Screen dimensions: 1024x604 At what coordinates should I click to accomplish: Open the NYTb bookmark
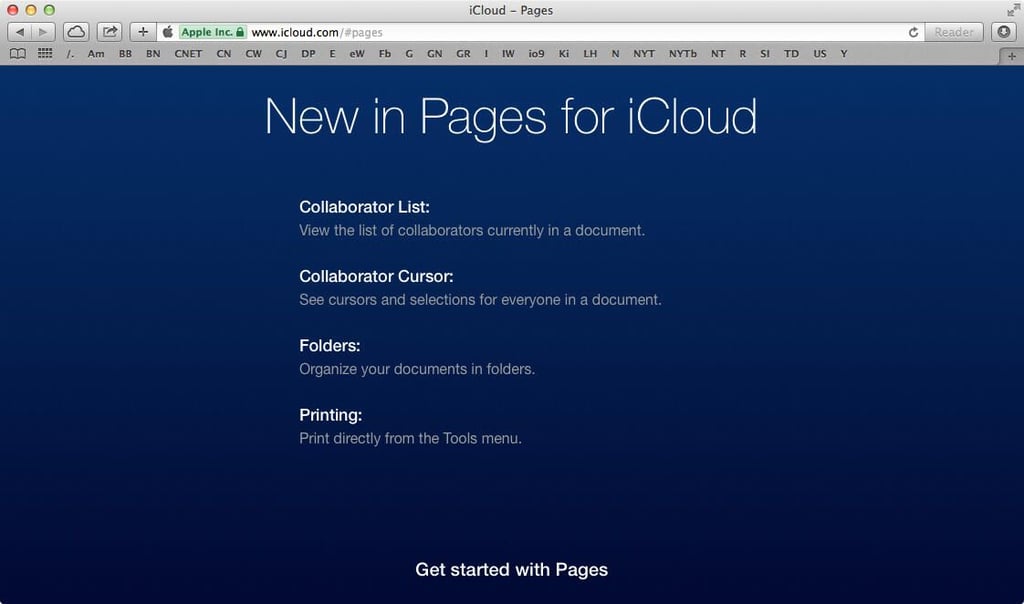(682, 54)
